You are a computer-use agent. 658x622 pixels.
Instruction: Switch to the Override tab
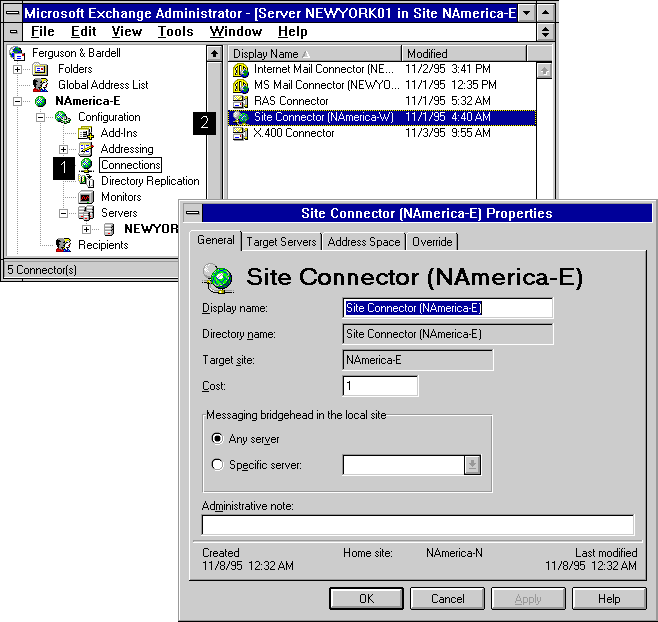click(432, 242)
